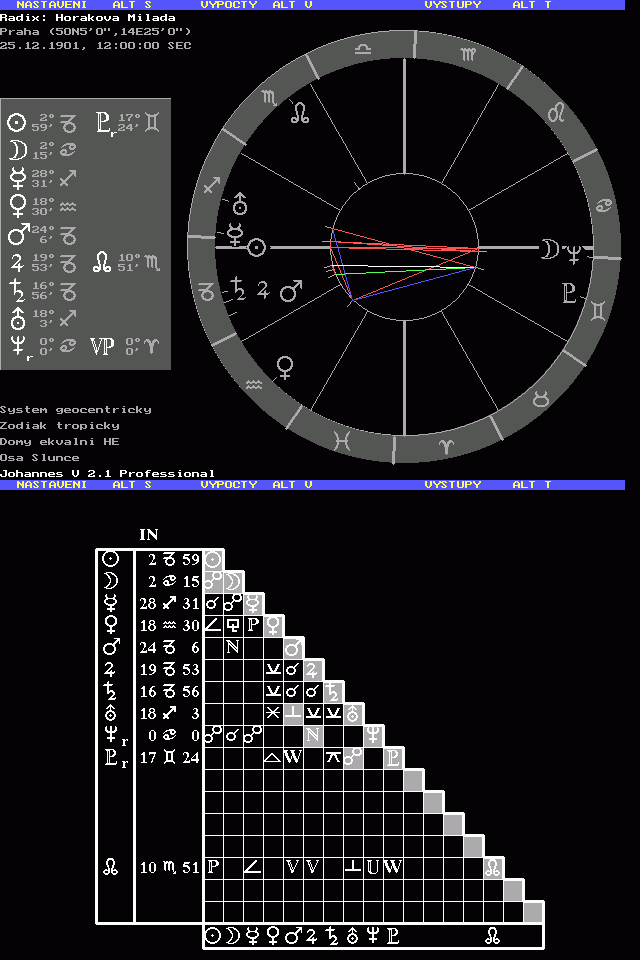
Task: Select the 'Domy ekvalni HE' house system line
Action: 59,441
